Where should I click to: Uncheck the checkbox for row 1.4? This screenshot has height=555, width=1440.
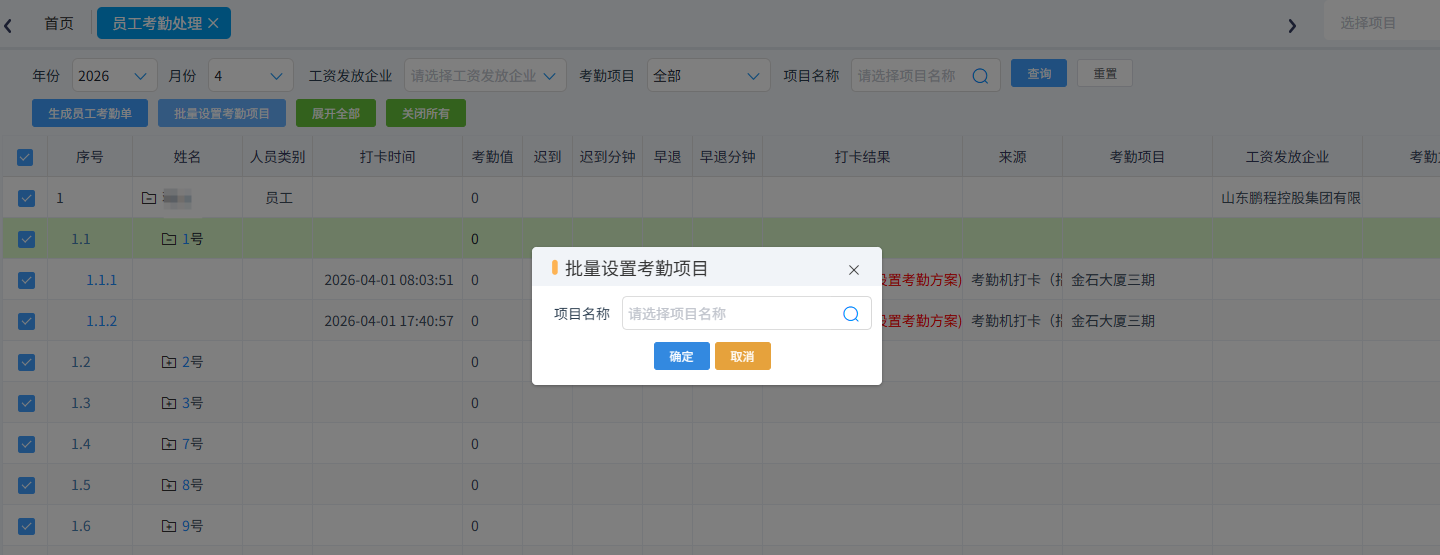coord(26,444)
